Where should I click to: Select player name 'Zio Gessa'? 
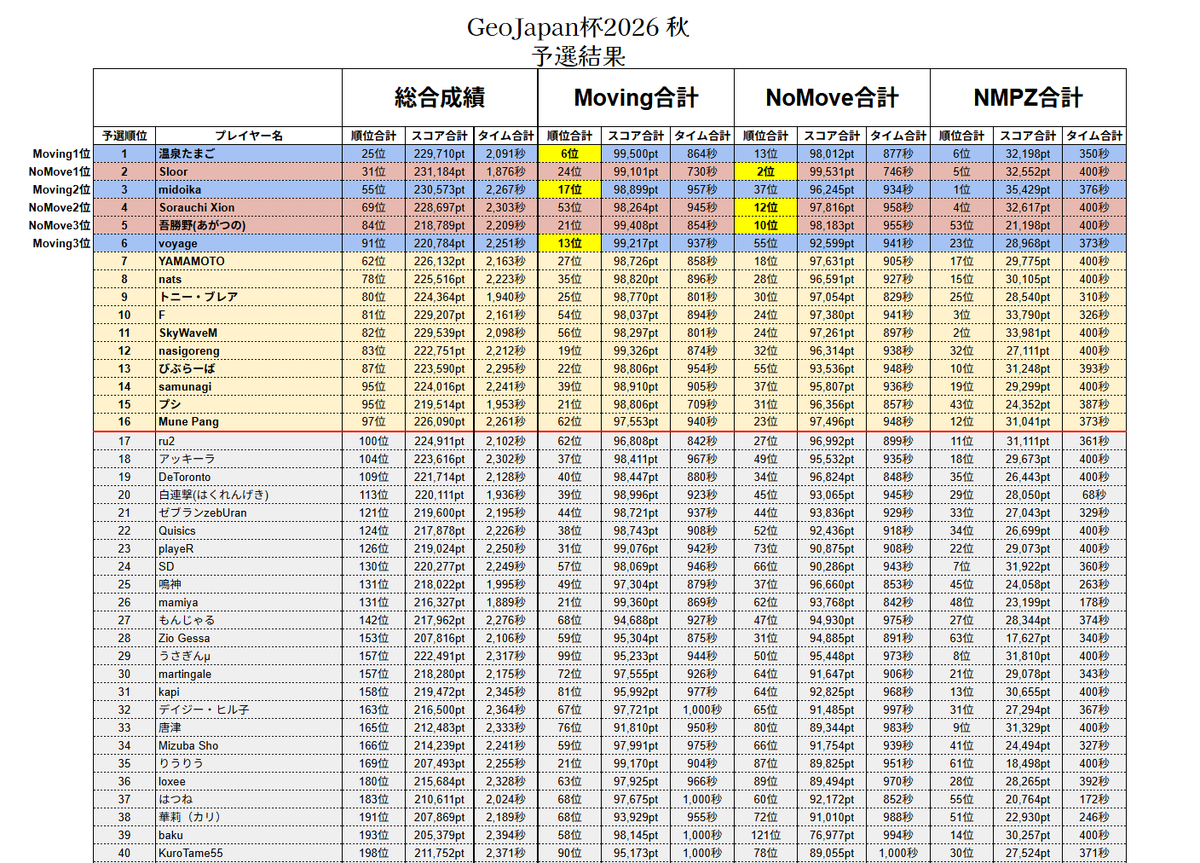(x=183, y=638)
